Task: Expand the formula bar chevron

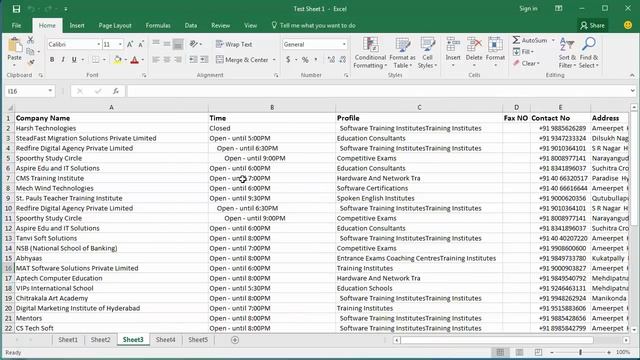Action: click(x=632, y=91)
